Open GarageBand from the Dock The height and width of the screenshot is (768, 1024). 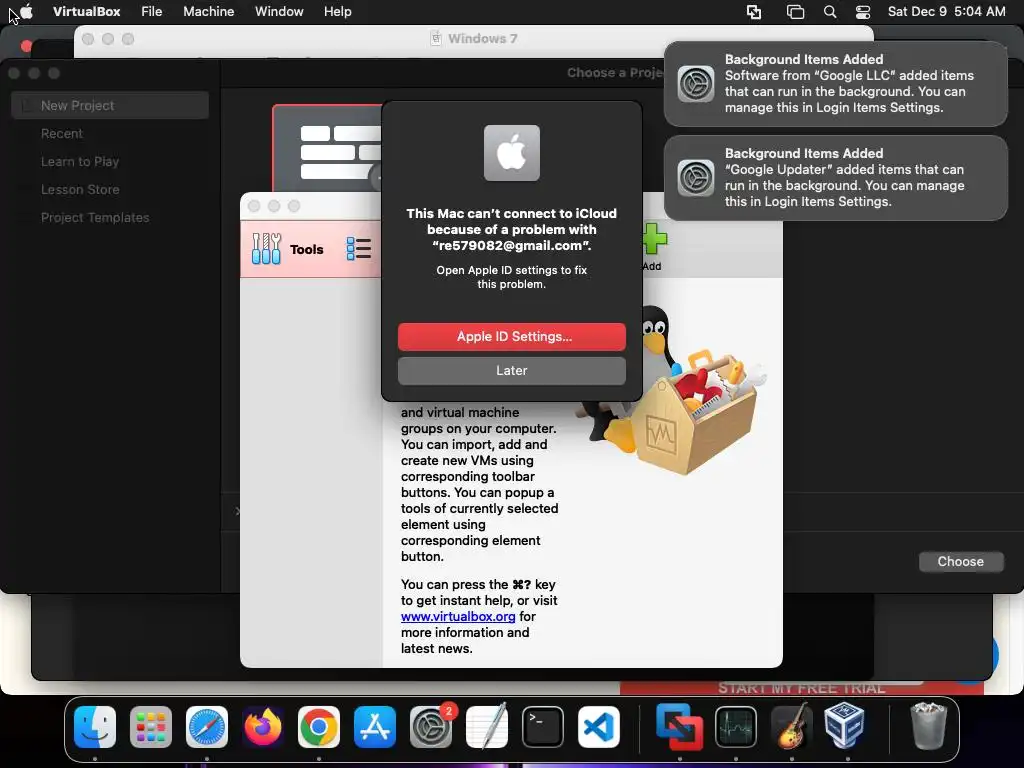(x=792, y=727)
